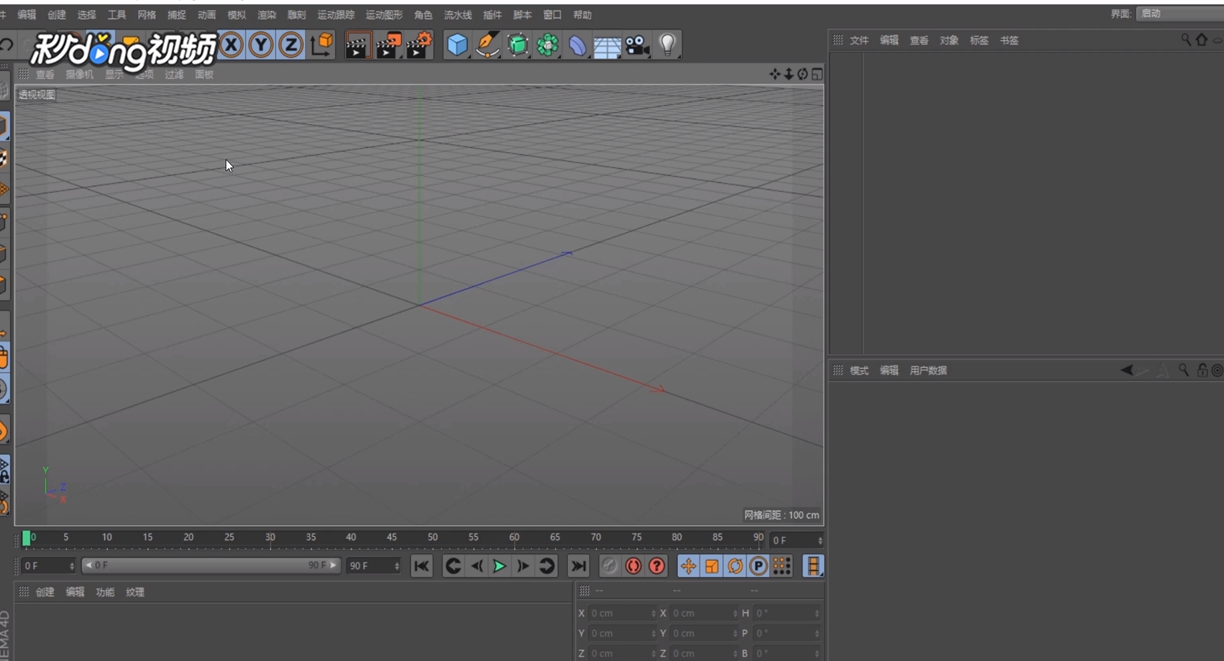Open the array modeling objects icon

[547, 45]
